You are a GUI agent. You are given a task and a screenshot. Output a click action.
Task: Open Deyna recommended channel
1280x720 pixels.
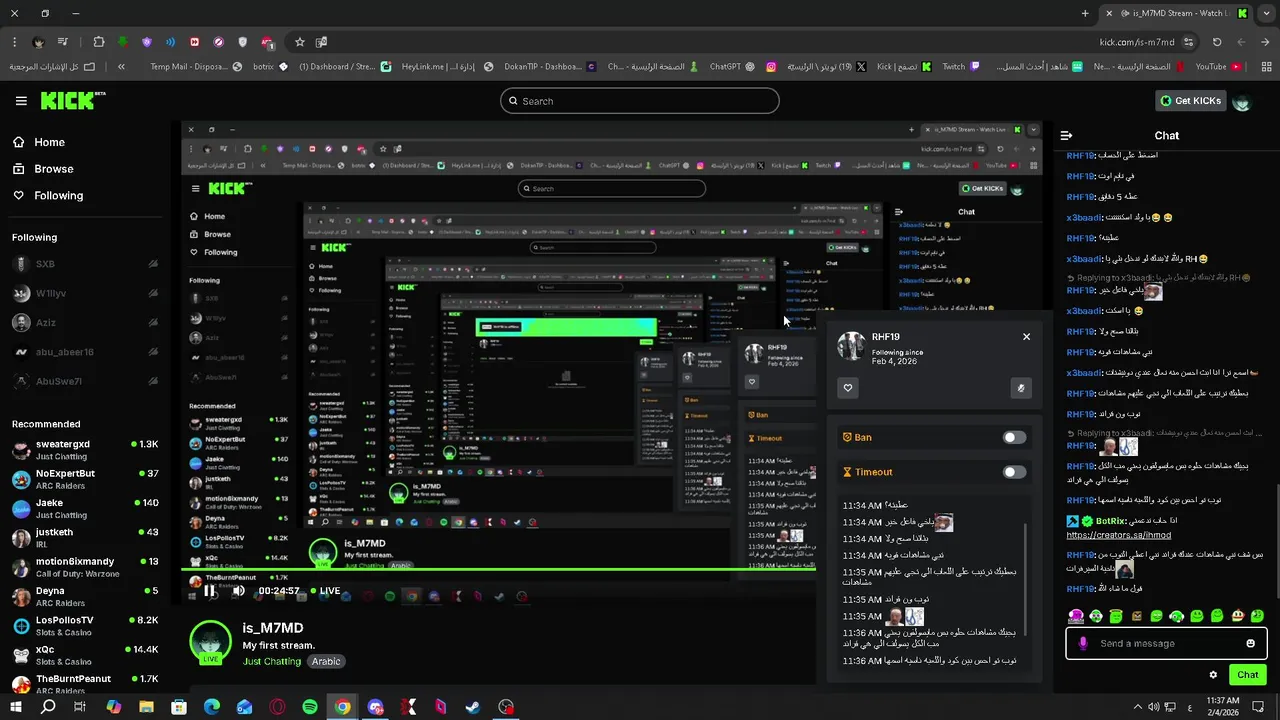[85, 596]
